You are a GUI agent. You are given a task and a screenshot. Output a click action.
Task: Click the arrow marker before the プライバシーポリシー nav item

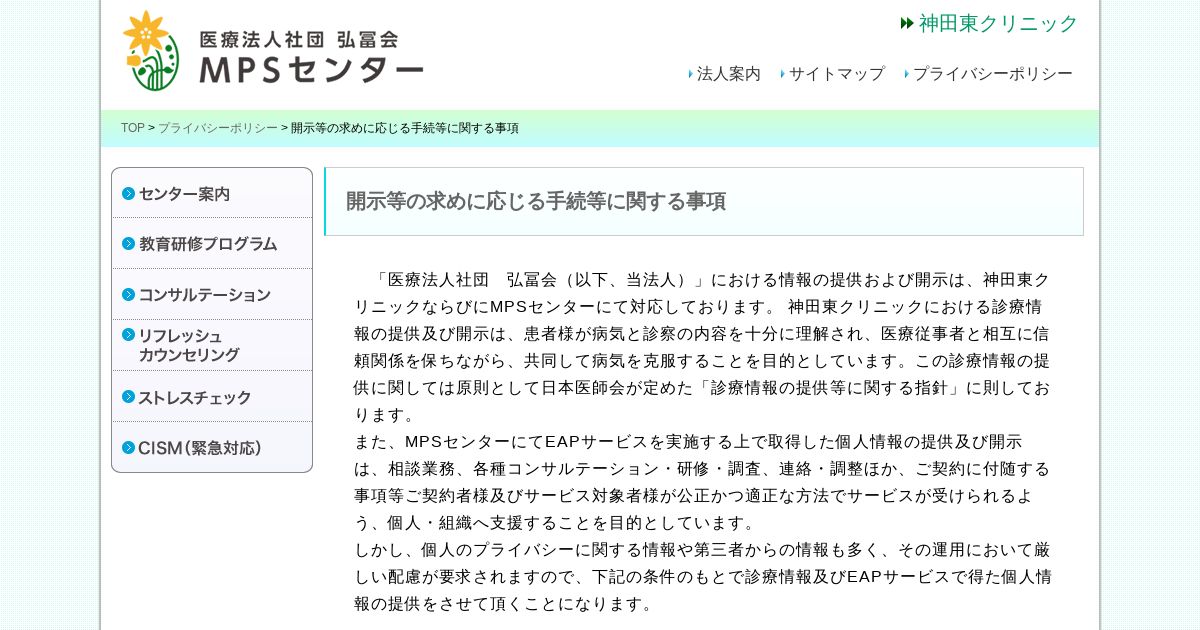(907, 74)
